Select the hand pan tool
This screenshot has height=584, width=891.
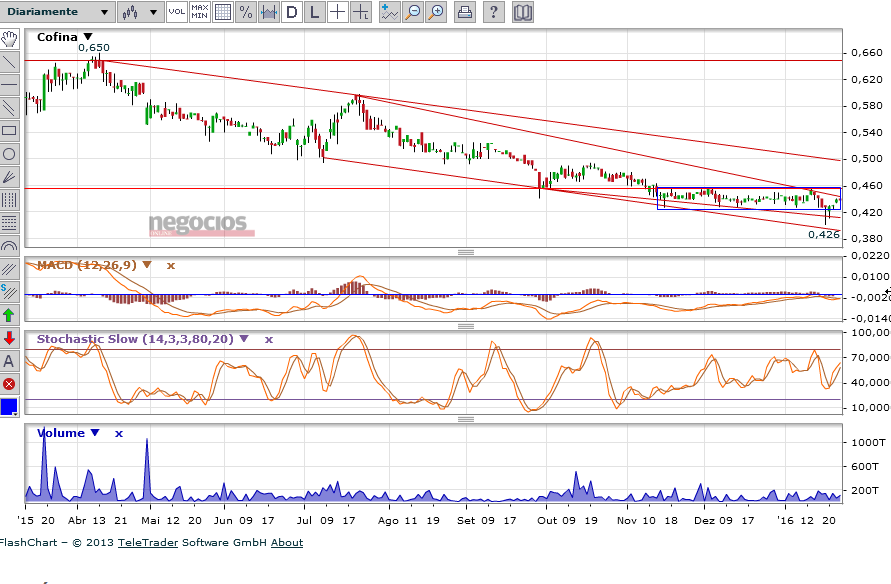coord(9,39)
